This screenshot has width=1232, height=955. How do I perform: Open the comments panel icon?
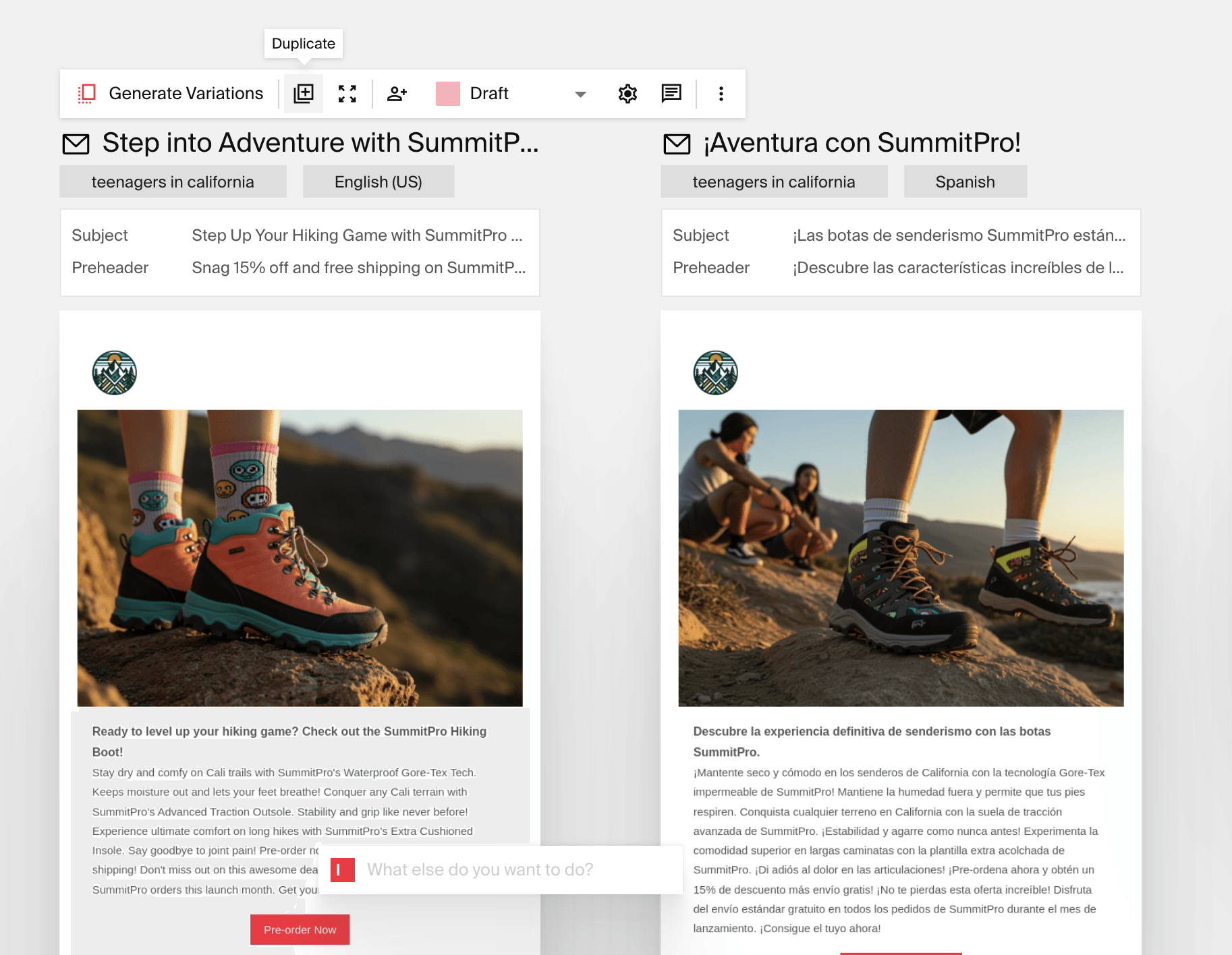[671, 93]
